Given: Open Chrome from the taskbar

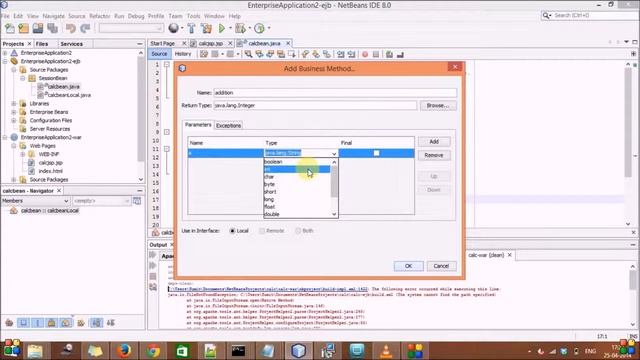Looking at the screenshot, I should point(153,351).
